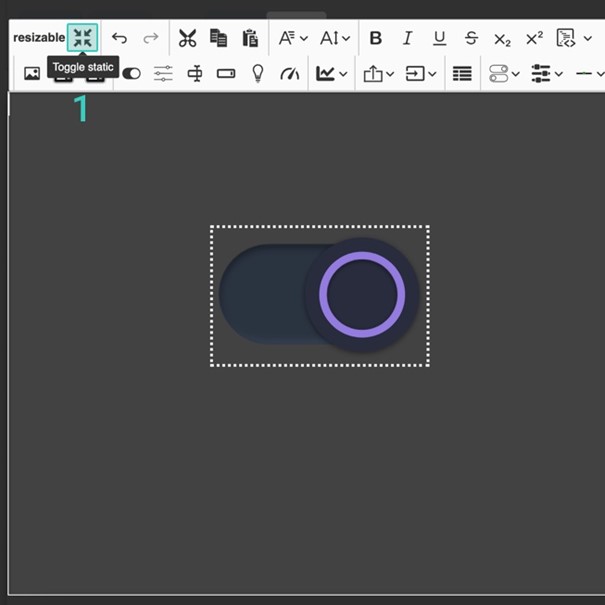Toggle Italic formatting
This screenshot has height=605, width=605.
pos(407,38)
